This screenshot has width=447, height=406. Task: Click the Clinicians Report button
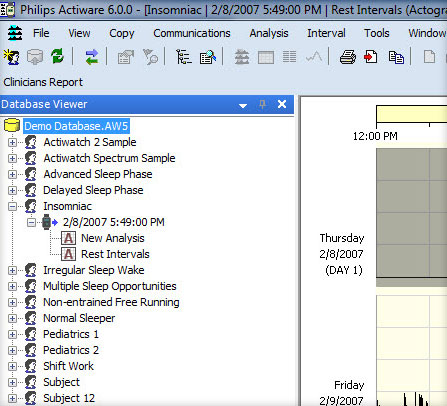click(43, 82)
